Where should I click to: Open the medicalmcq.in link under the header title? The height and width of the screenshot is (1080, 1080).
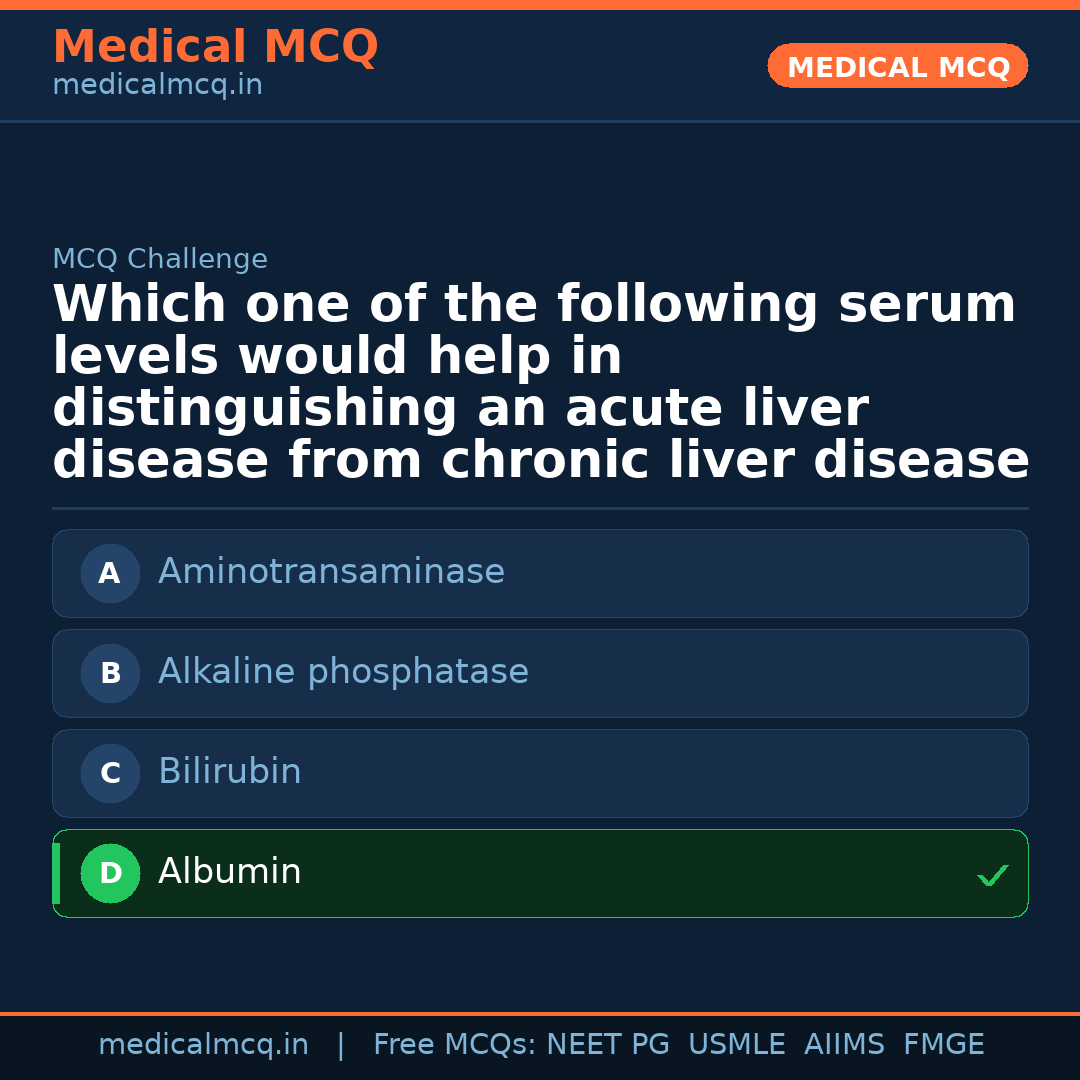157,86
